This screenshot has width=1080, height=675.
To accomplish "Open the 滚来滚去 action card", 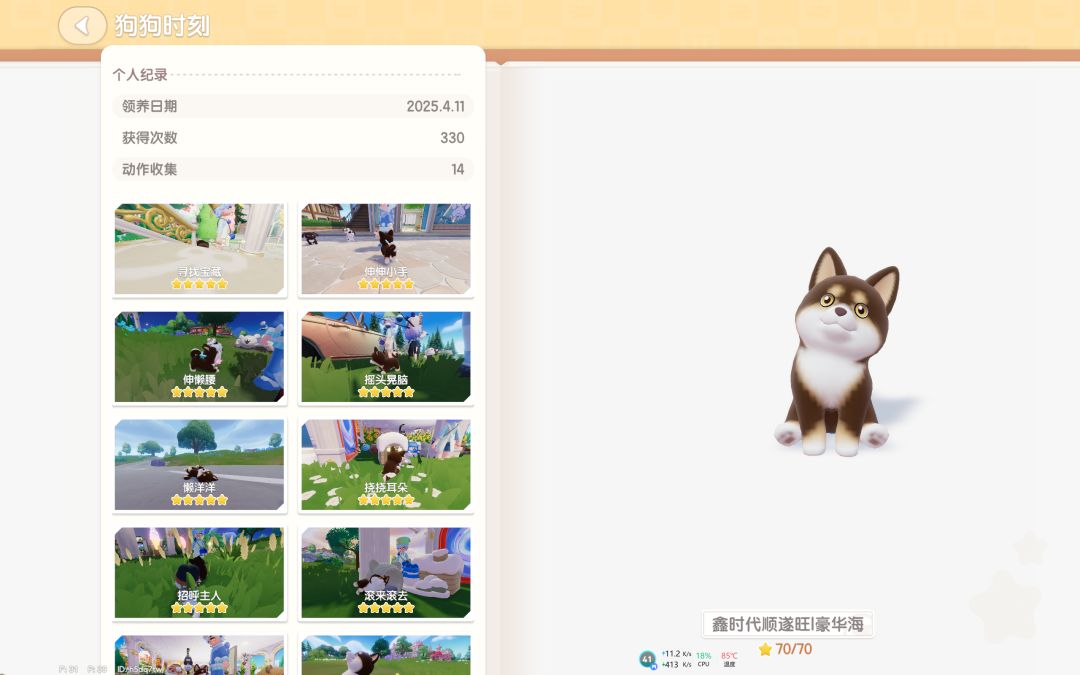I will pos(386,573).
